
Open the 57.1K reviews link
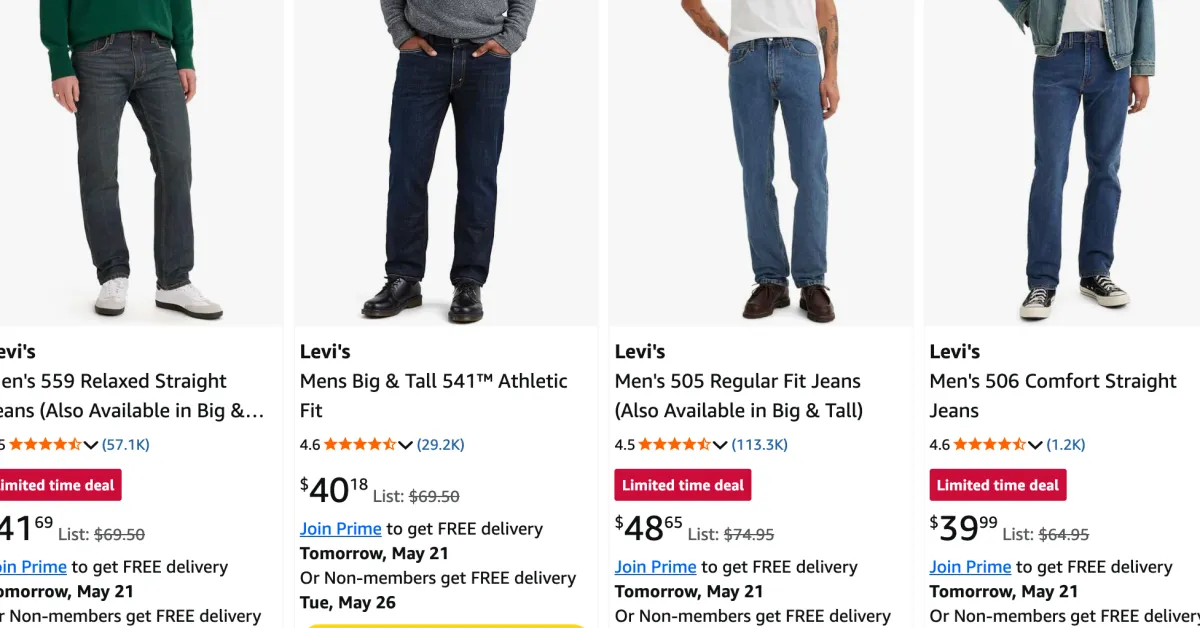point(126,444)
